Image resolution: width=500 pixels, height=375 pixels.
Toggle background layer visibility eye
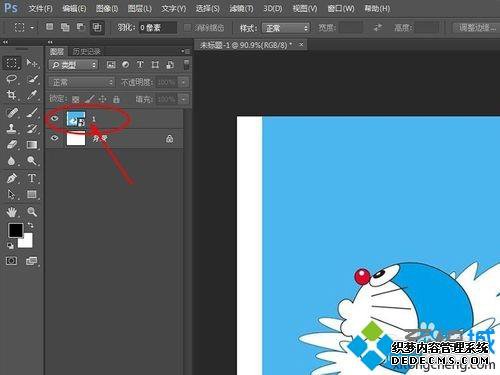point(54,138)
